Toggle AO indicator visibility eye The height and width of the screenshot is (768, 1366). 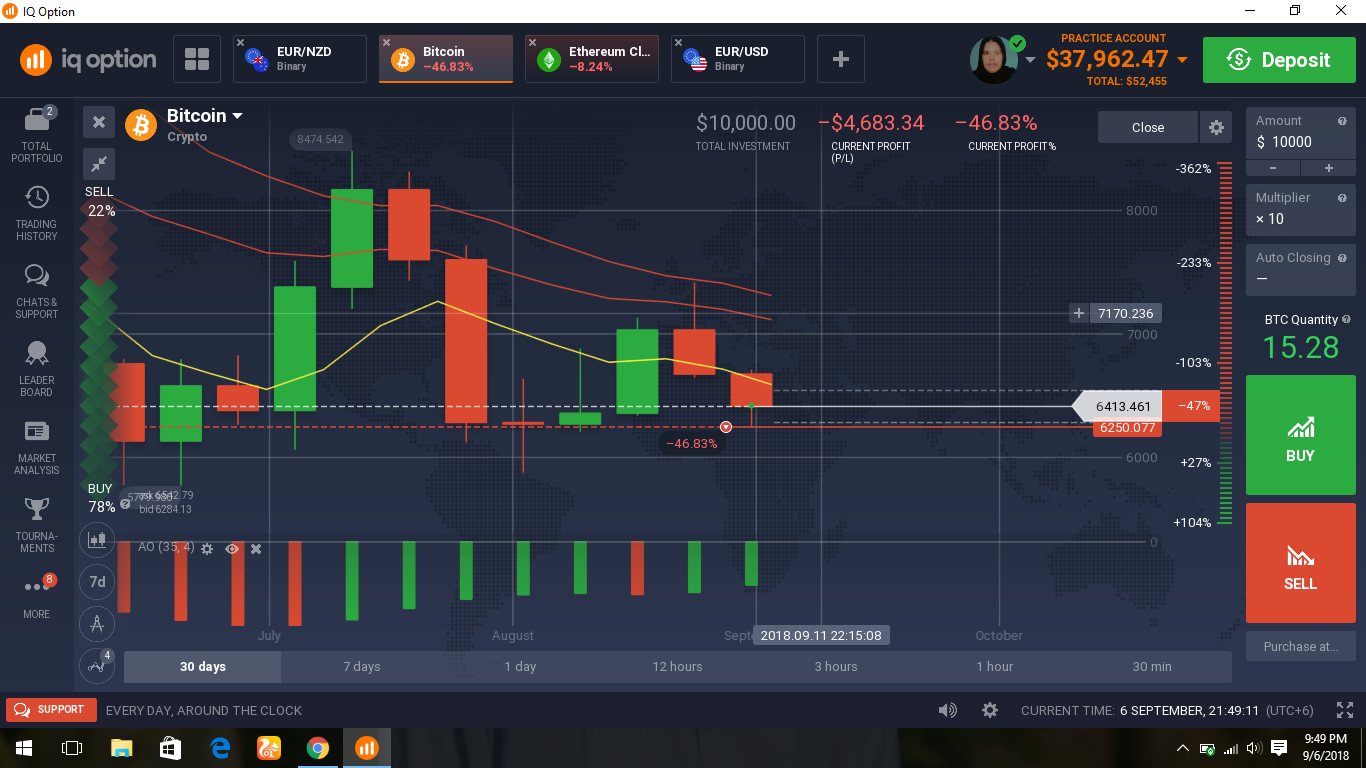[232, 549]
